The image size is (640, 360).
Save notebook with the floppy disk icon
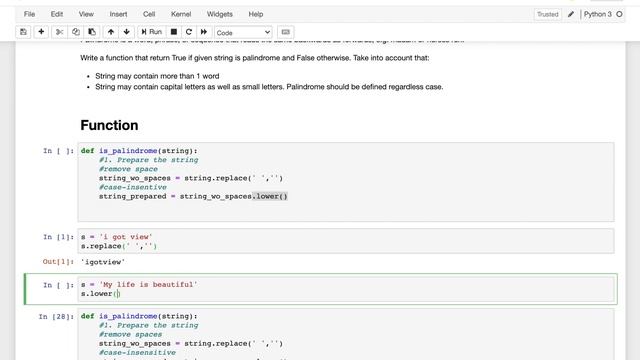23,32
